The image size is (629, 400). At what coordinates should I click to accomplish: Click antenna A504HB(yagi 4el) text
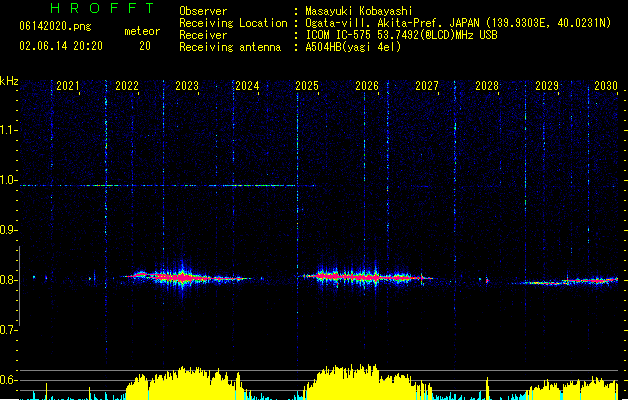(x=353, y=47)
